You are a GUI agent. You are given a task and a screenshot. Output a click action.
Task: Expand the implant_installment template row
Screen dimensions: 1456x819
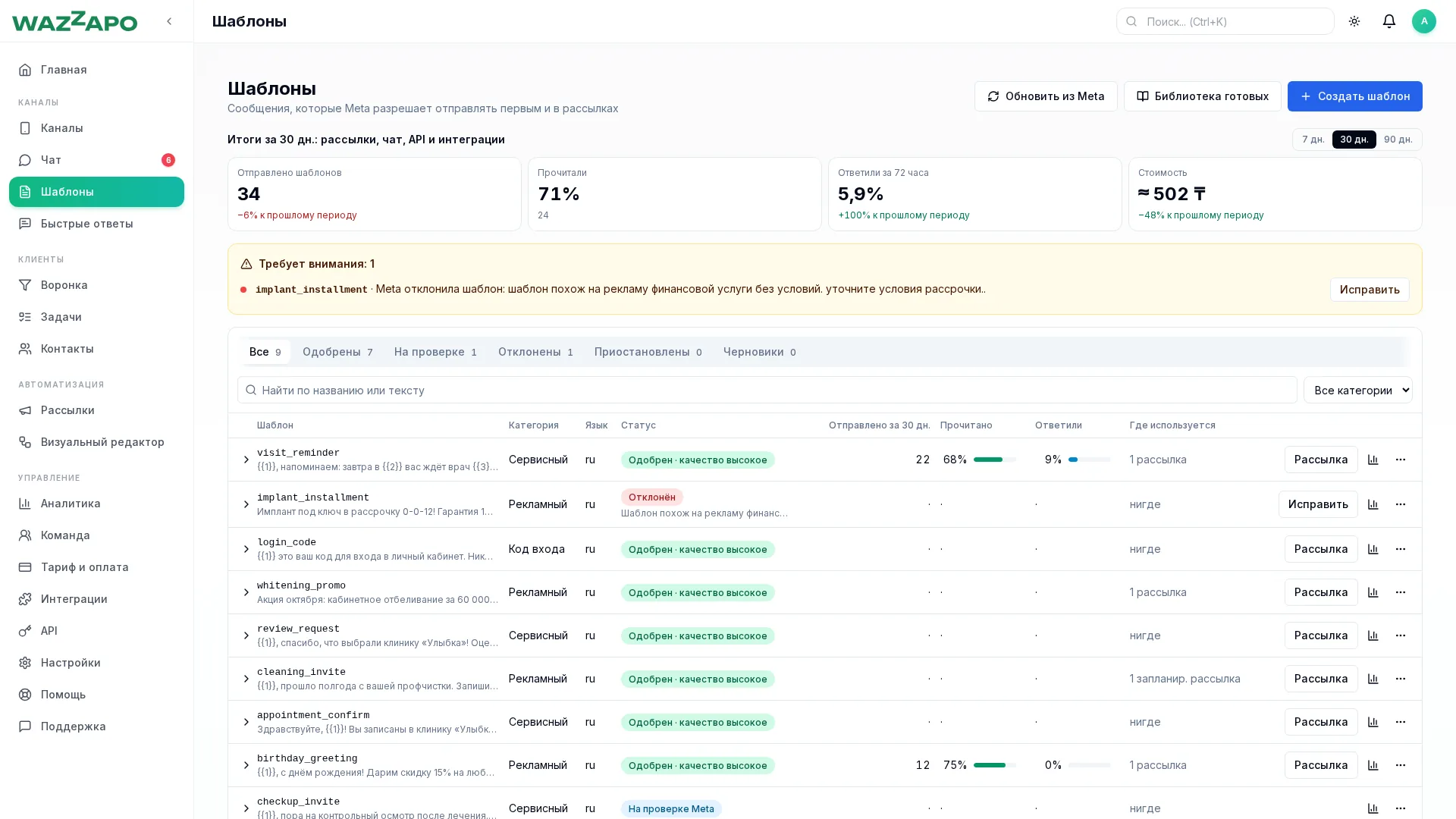point(246,504)
